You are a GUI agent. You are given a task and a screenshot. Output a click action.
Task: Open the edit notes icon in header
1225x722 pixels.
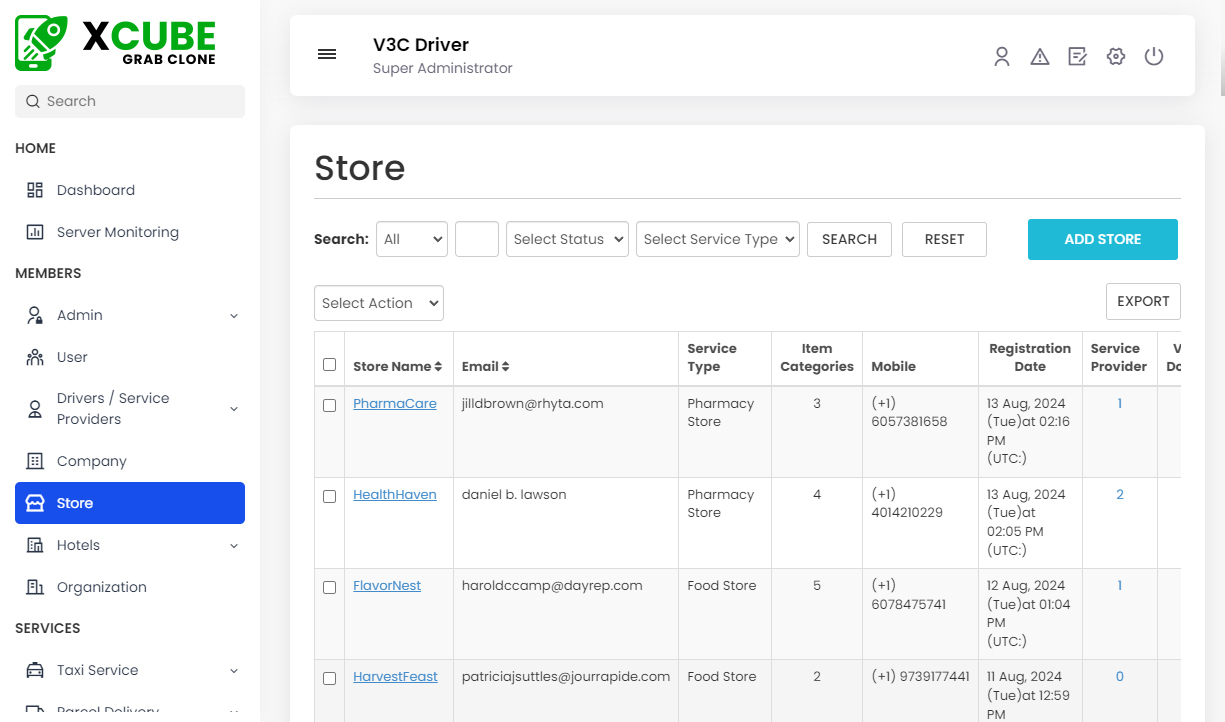pyautogui.click(x=1077, y=56)
